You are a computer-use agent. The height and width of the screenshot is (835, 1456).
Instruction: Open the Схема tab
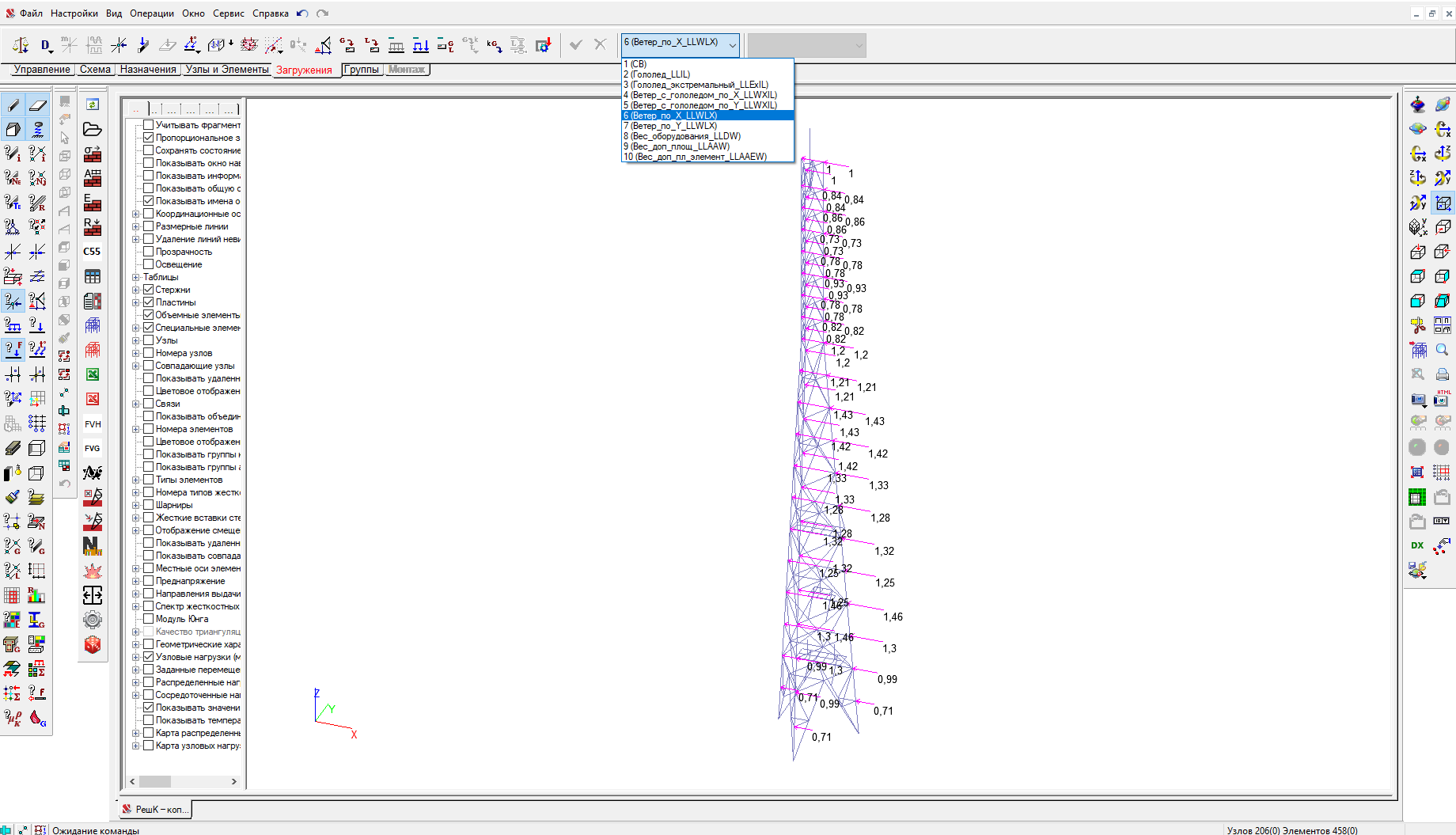click(95, 70)
